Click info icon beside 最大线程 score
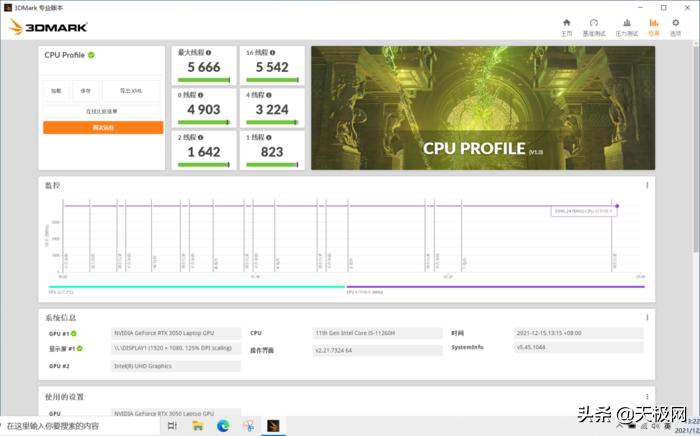 tap(208, 52)
